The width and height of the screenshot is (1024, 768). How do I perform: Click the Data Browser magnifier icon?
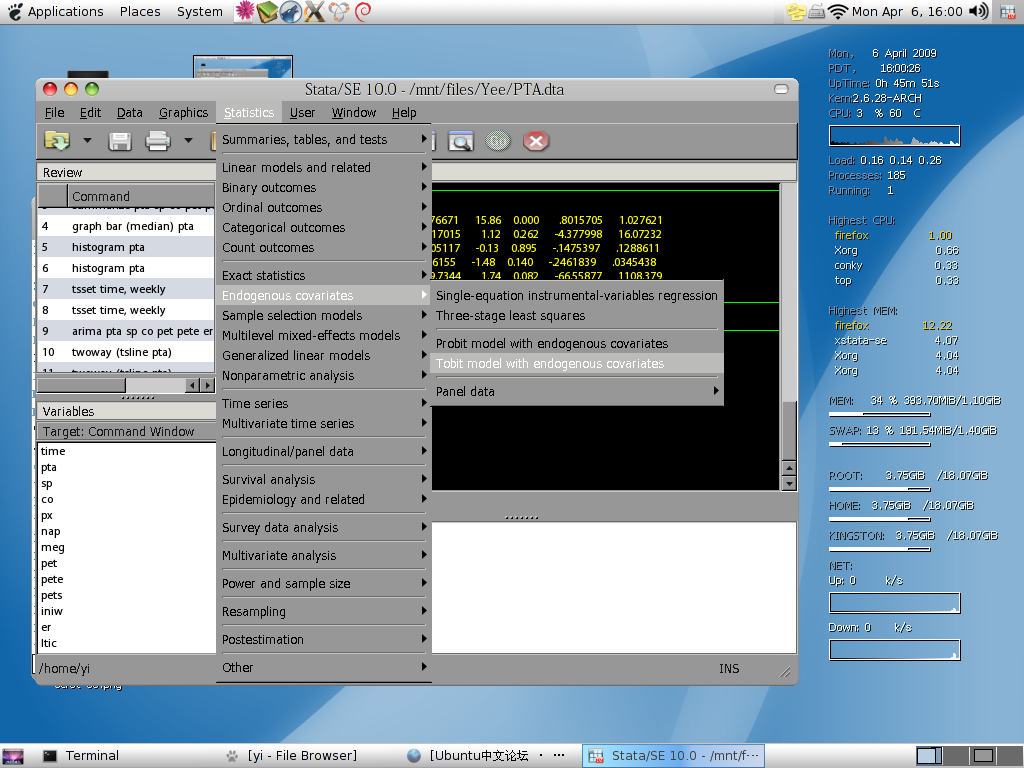tap(460, 141)
